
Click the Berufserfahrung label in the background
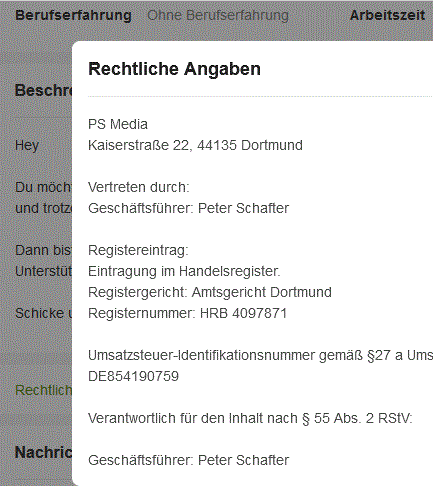tap(73, 15)
